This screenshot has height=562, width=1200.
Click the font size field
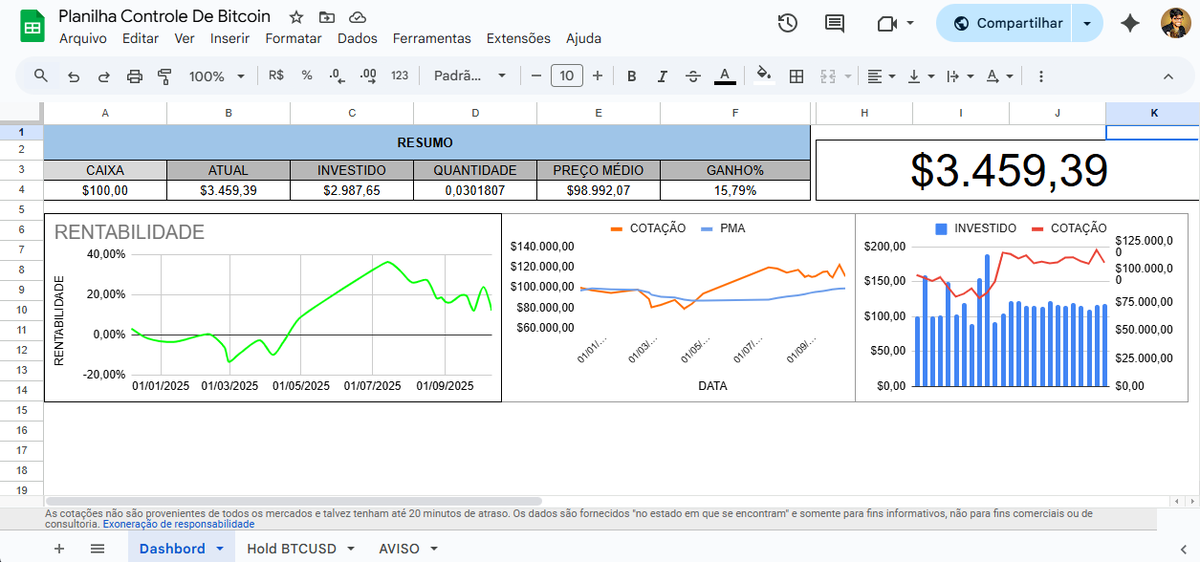click(567, 76)
